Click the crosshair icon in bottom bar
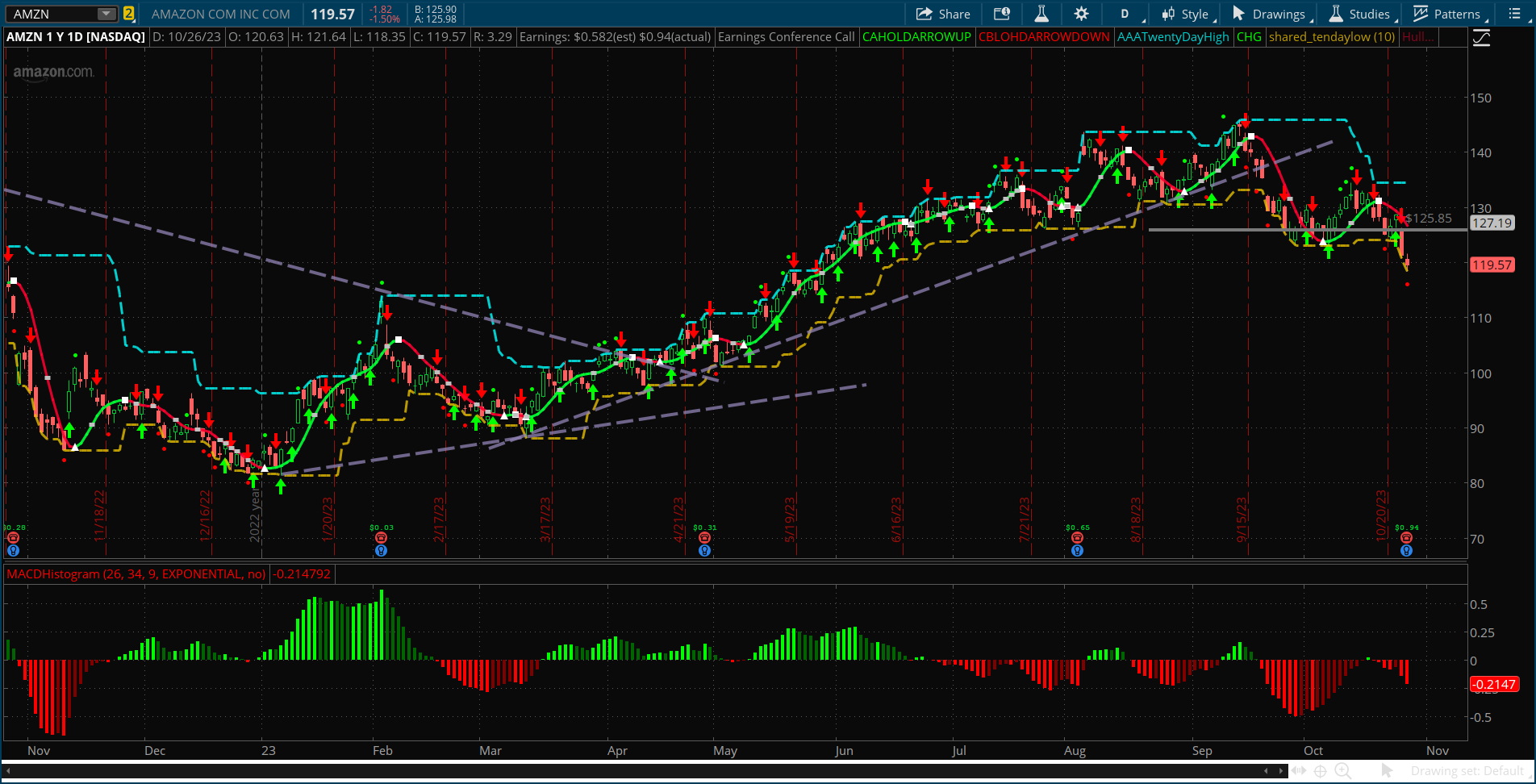Viewport: 1536px width, 784px height. [1321, 771]
